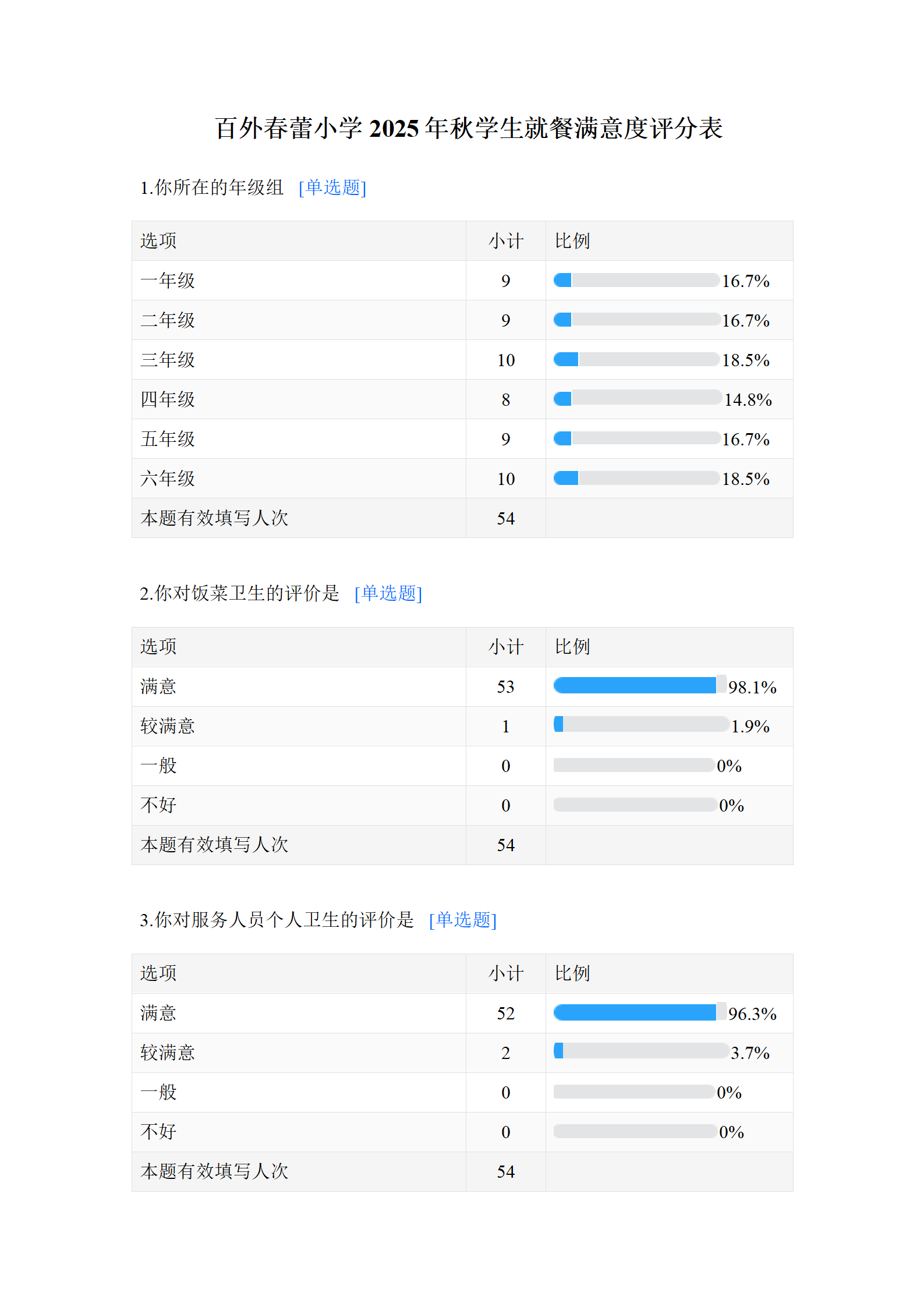Click the [单选题] tag after 你对饭菜卫生的评价是
The width and height of the screenshot is (924, 1307).
388,593
